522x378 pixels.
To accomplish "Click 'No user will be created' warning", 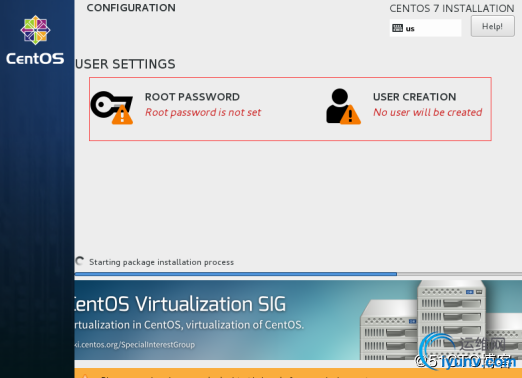I will click(427, 112).
